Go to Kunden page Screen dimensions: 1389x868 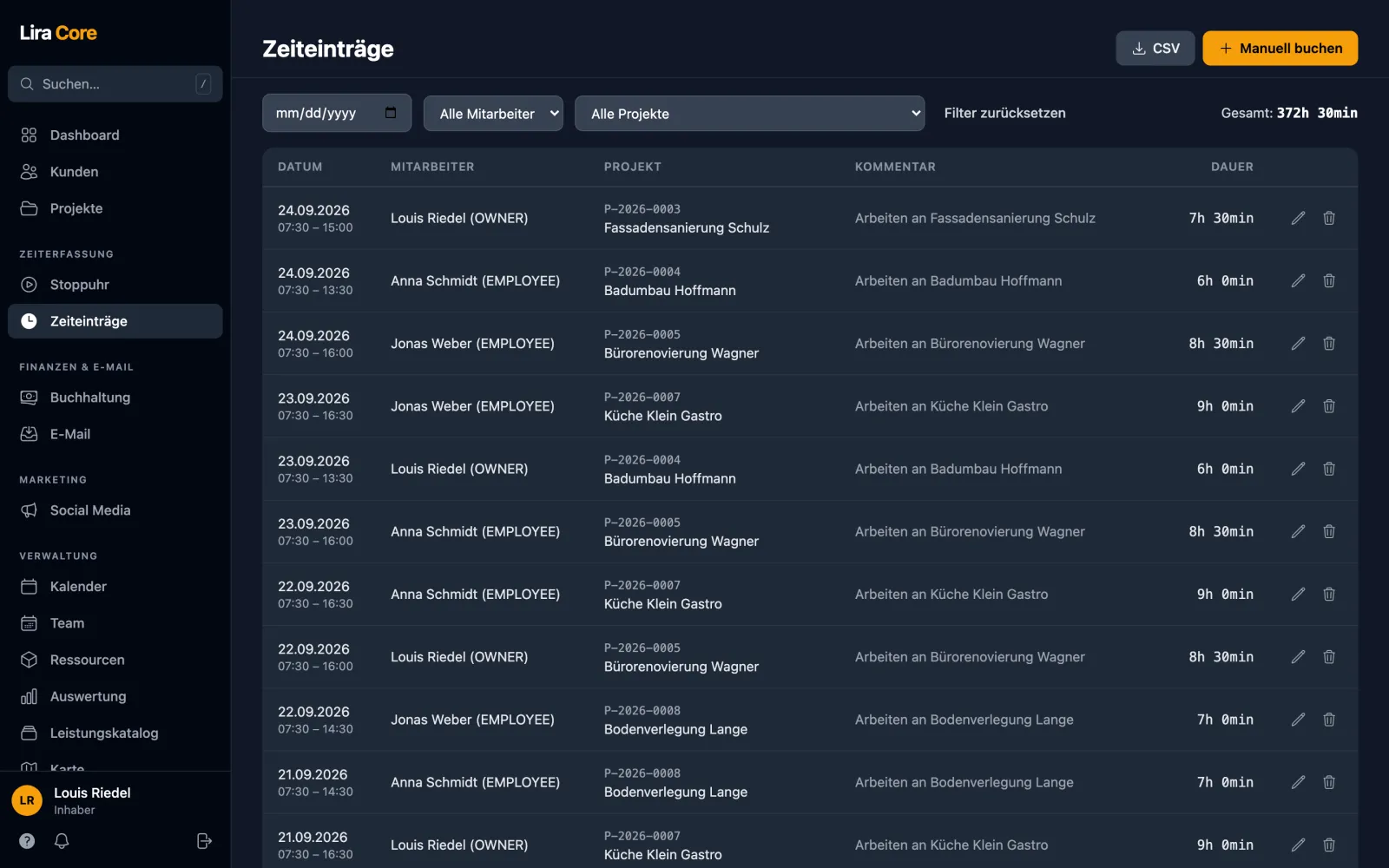[115, 172]
